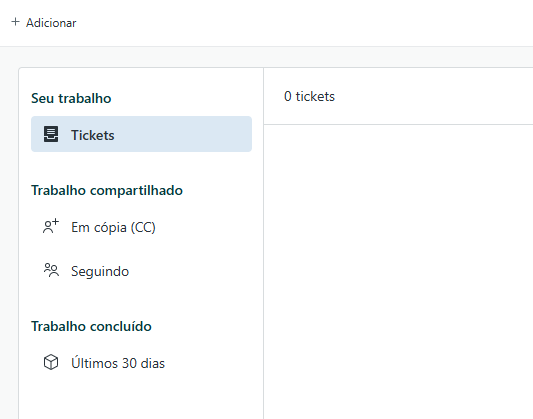The width and height of the screenshot is (533, 419).
Task: Click the plus icon beside Adicionar
Action: 15,22
